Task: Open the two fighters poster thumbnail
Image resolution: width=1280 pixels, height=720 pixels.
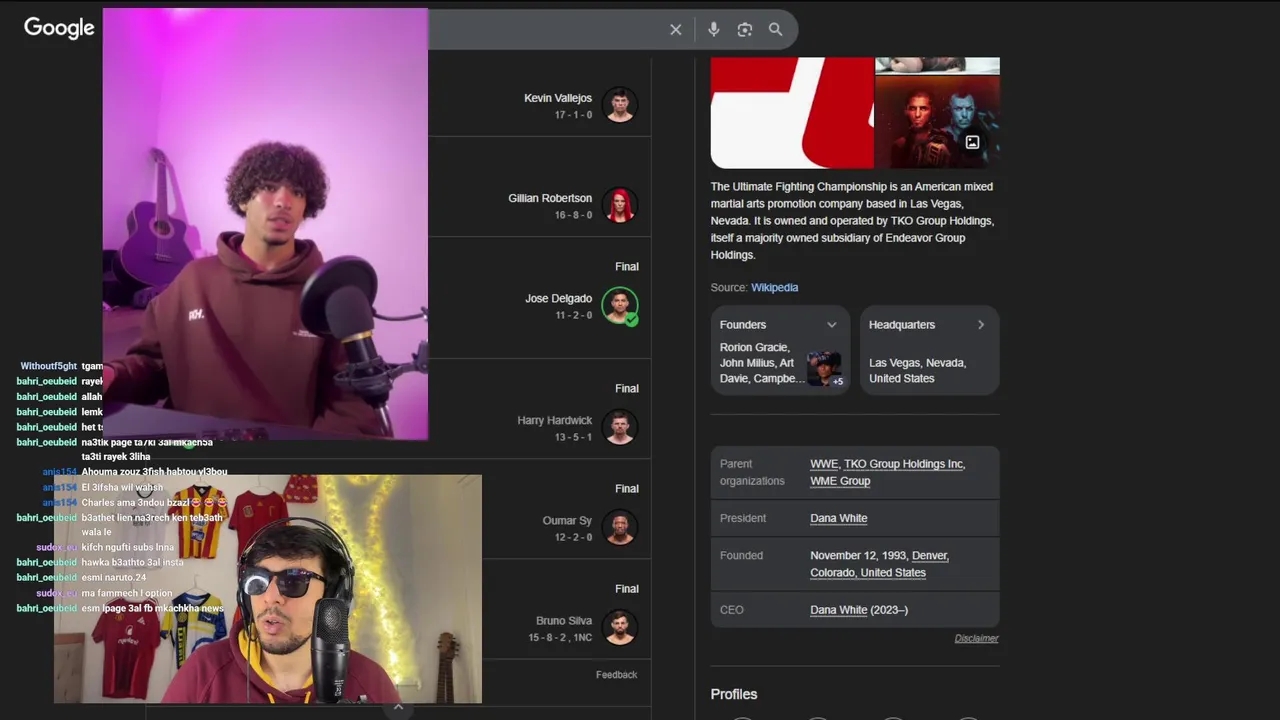Action: [x=938, y=122]
